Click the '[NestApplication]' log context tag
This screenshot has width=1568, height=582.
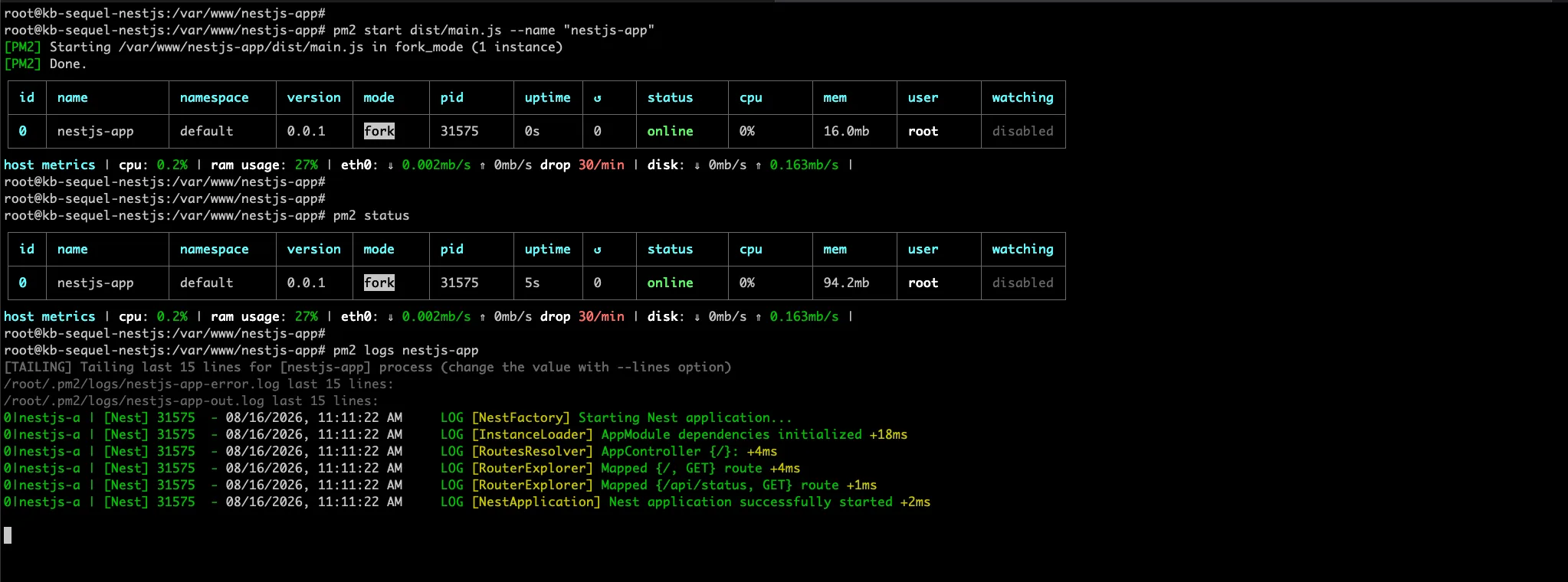pos(536,502)
